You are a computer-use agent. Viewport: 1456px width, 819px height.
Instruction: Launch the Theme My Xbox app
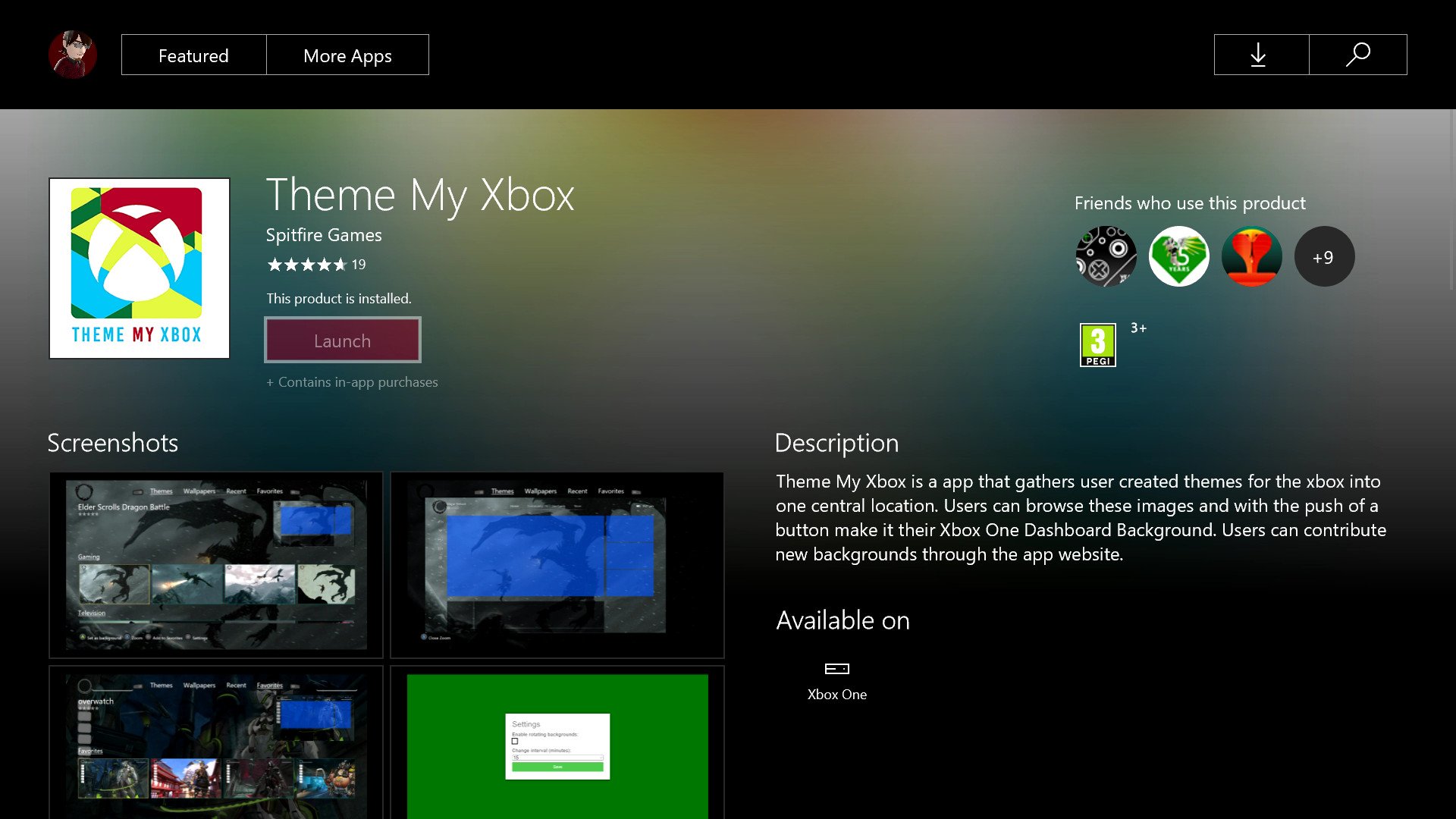pos(343,340)
